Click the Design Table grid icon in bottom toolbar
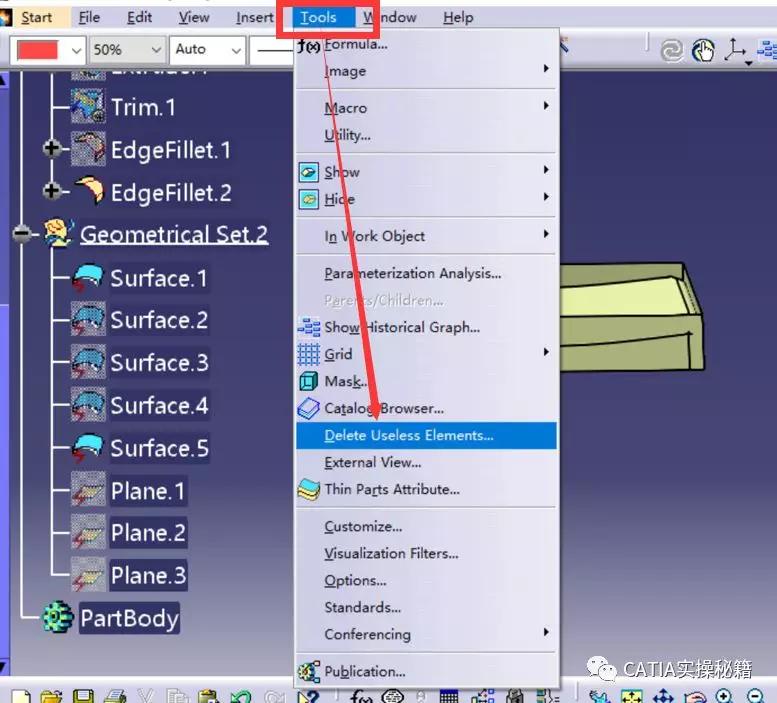The image size is (777, 703). (449, 696)
